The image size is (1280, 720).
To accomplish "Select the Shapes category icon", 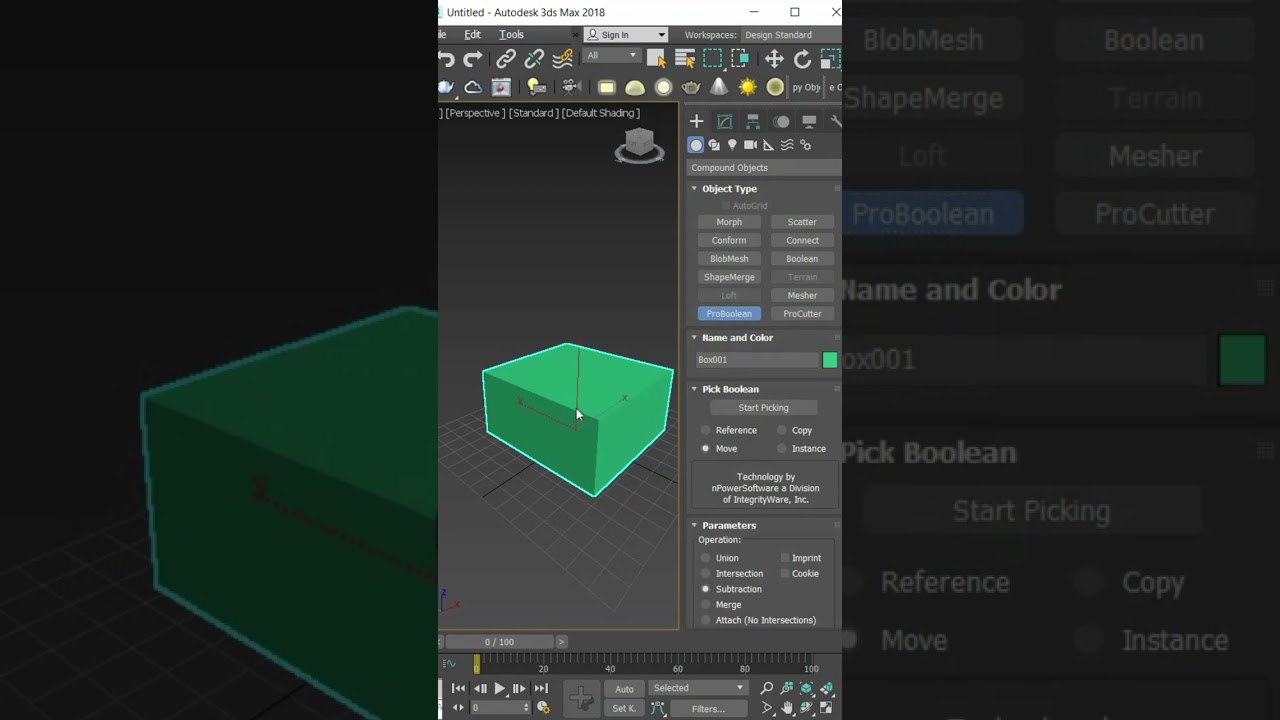I will coord(714,145).
